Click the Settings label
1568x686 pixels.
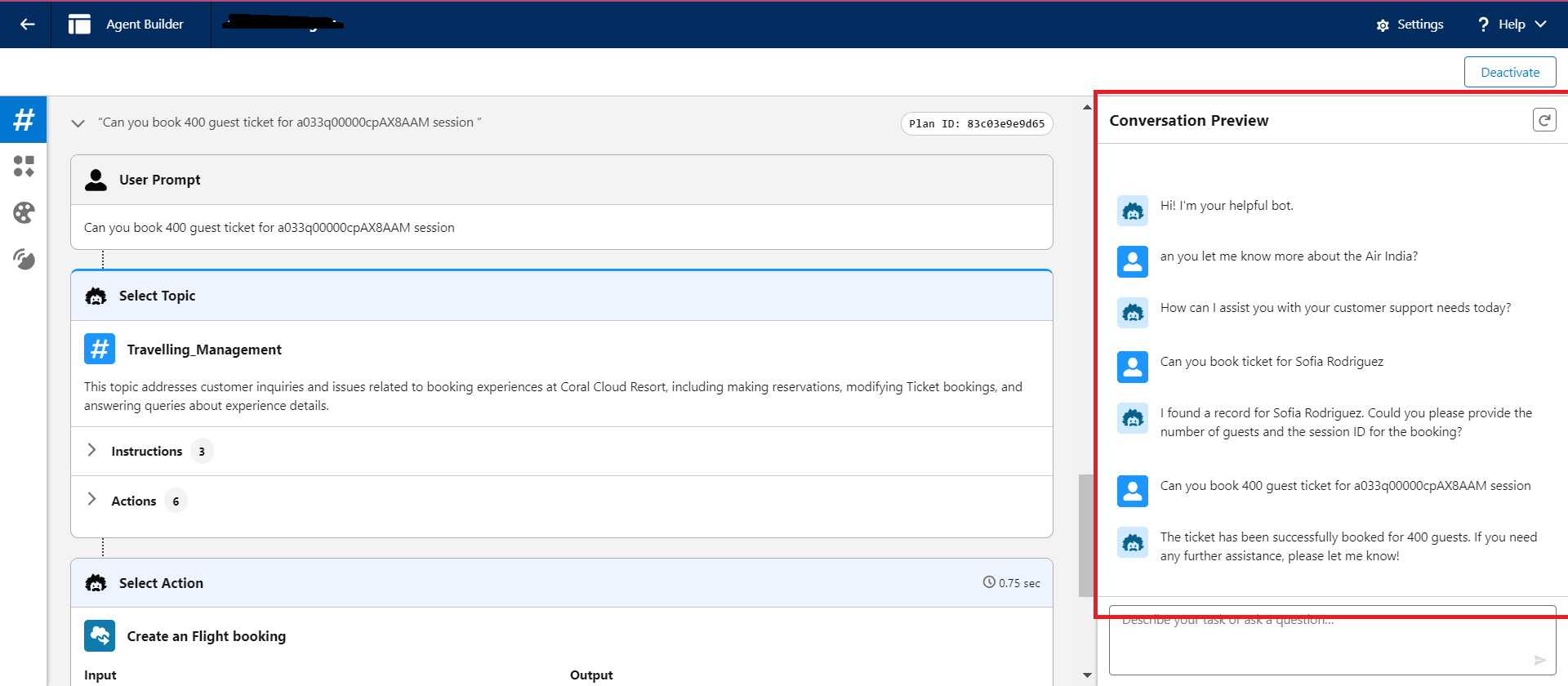[1420, 24]
